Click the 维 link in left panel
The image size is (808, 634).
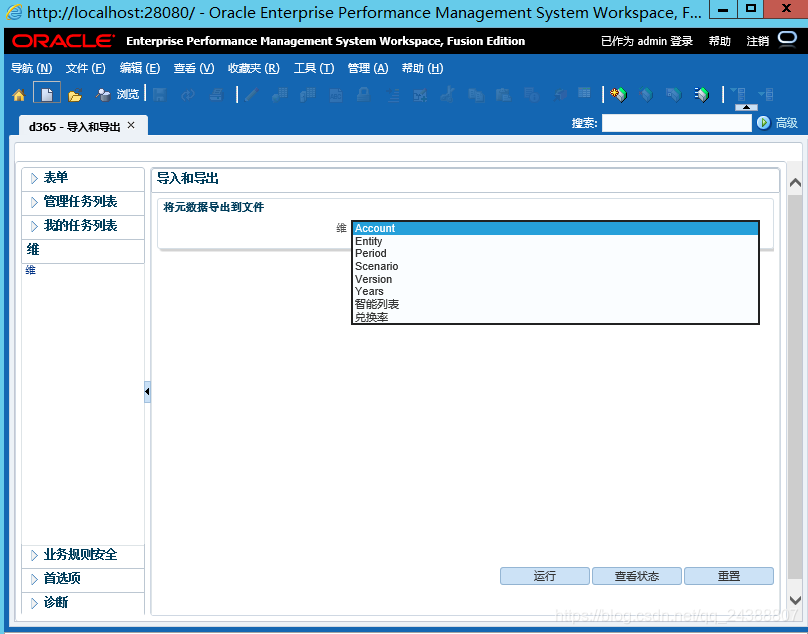tap(30, 270)
